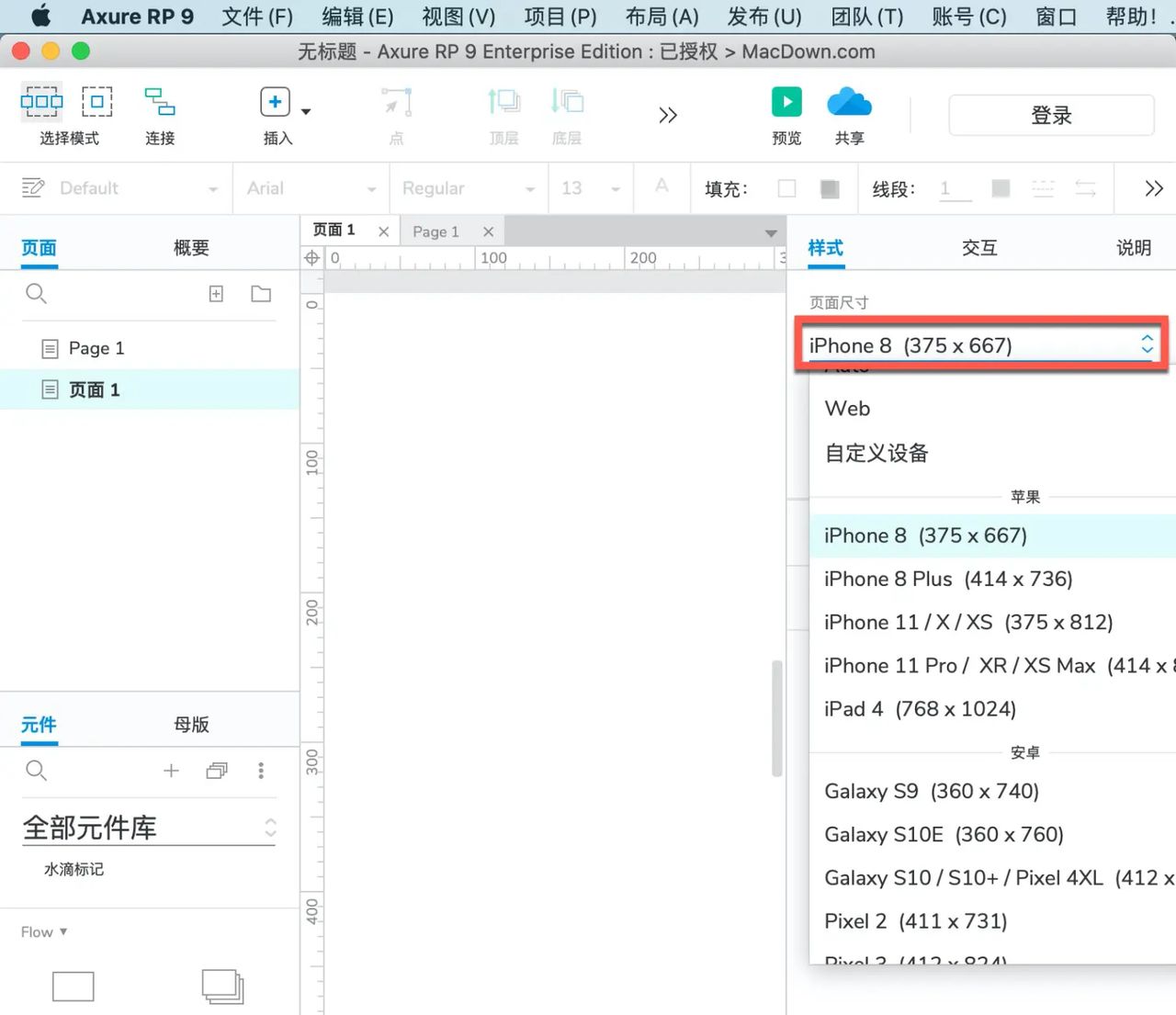
Task: Click the green Preview (预览) icon
Action: (786, 101)
